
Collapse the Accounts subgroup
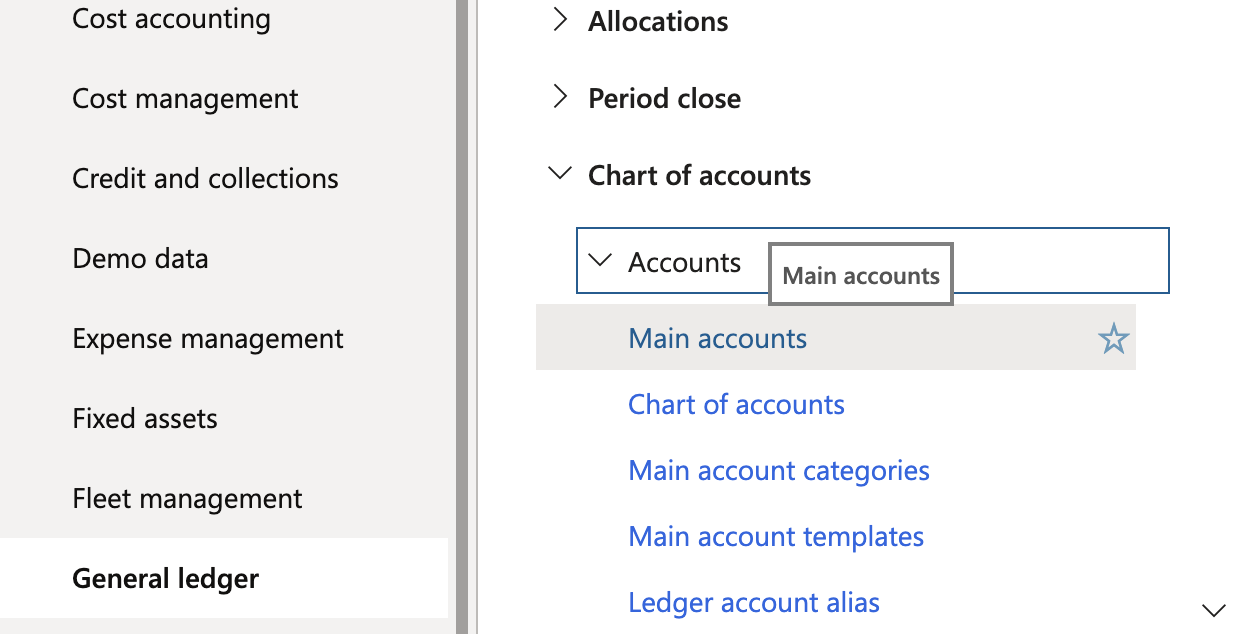(x=599, y=261)
